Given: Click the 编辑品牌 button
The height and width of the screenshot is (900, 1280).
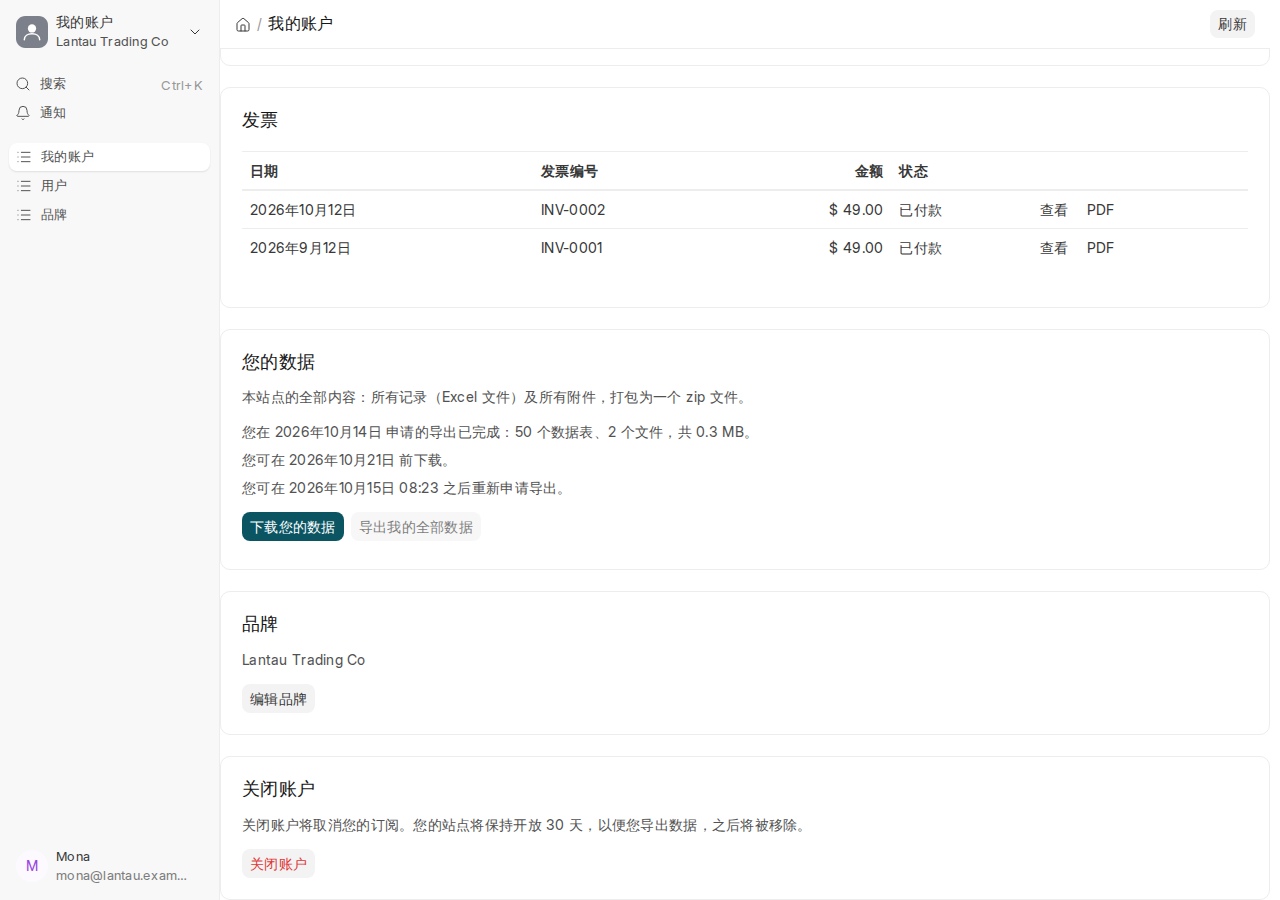Looking at the screenshot, I should tap(278, 699).
